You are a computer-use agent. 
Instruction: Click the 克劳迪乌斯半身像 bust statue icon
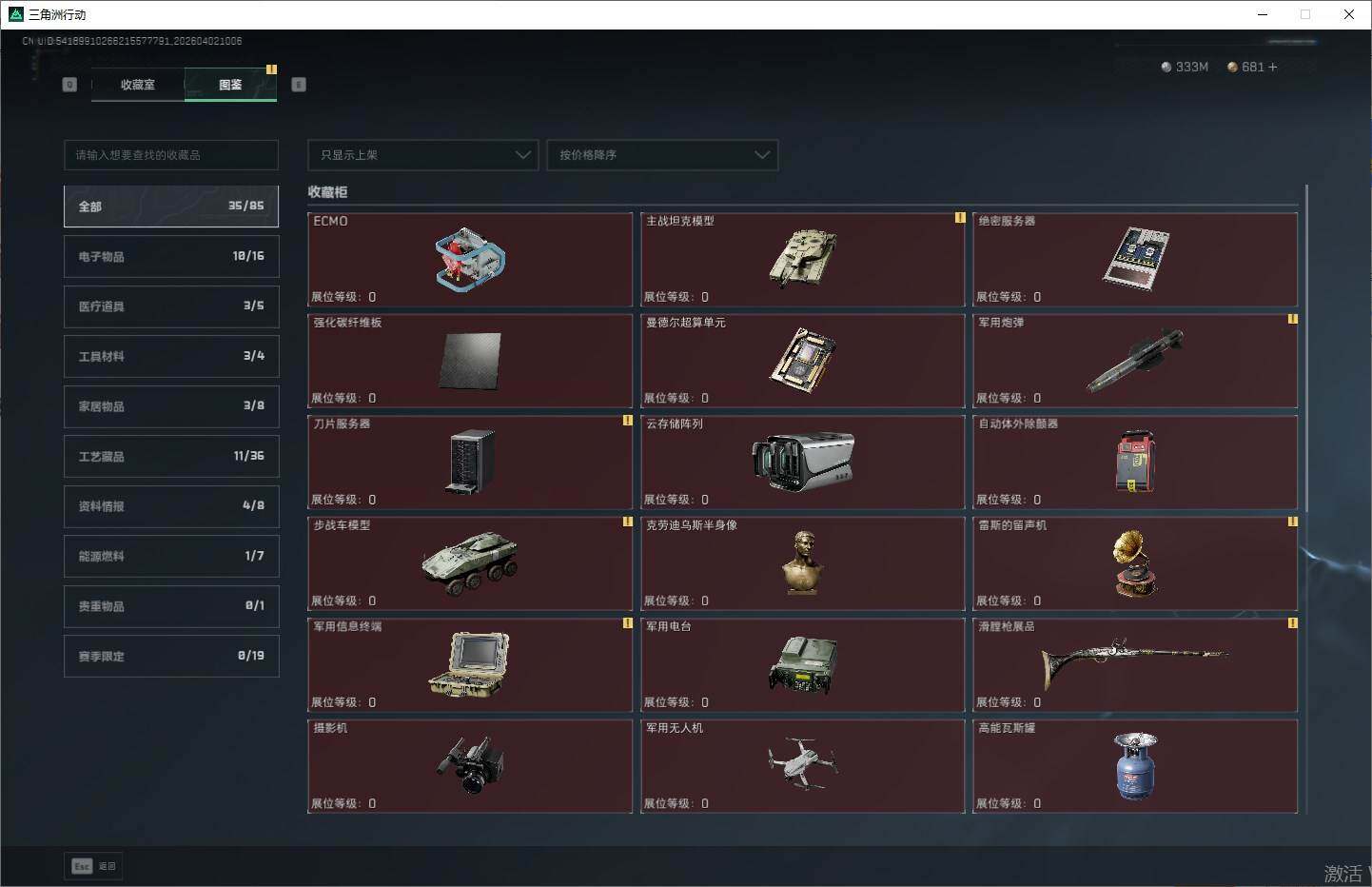click(803, 562)
